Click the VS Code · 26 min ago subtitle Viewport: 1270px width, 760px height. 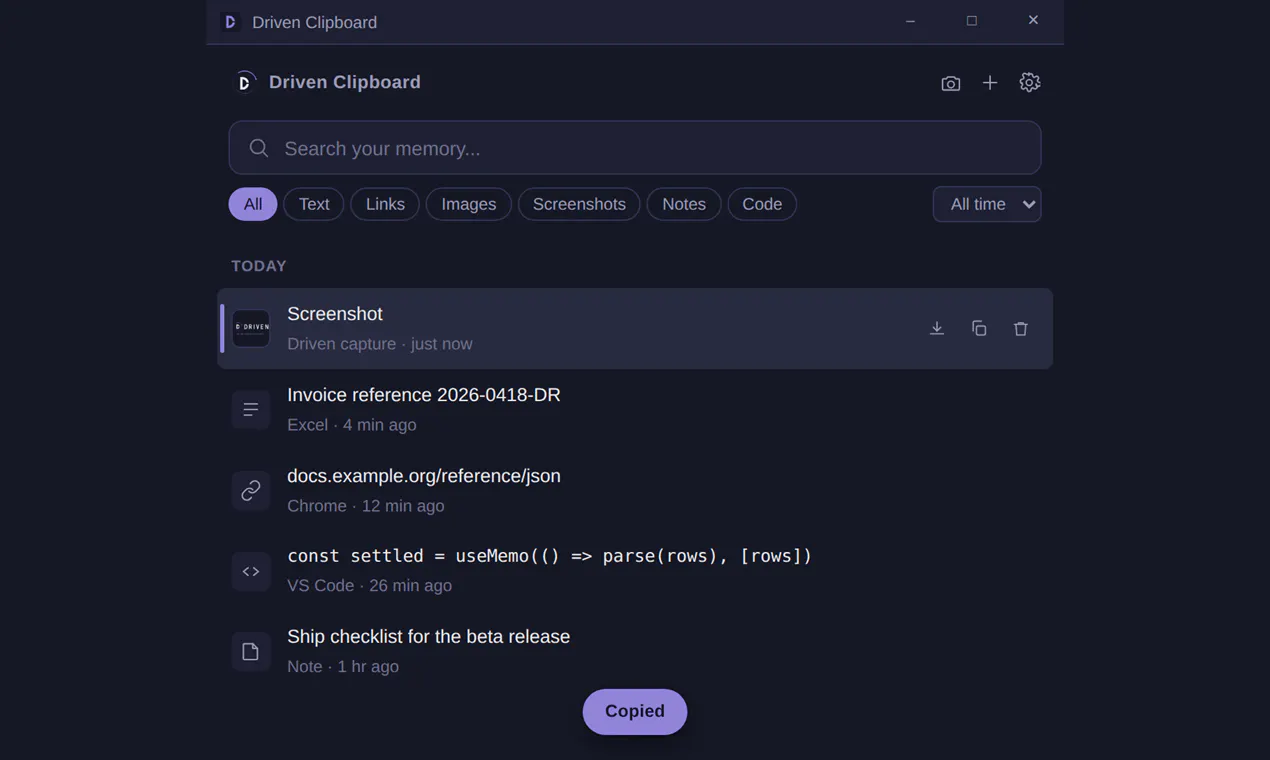[369, 586]
